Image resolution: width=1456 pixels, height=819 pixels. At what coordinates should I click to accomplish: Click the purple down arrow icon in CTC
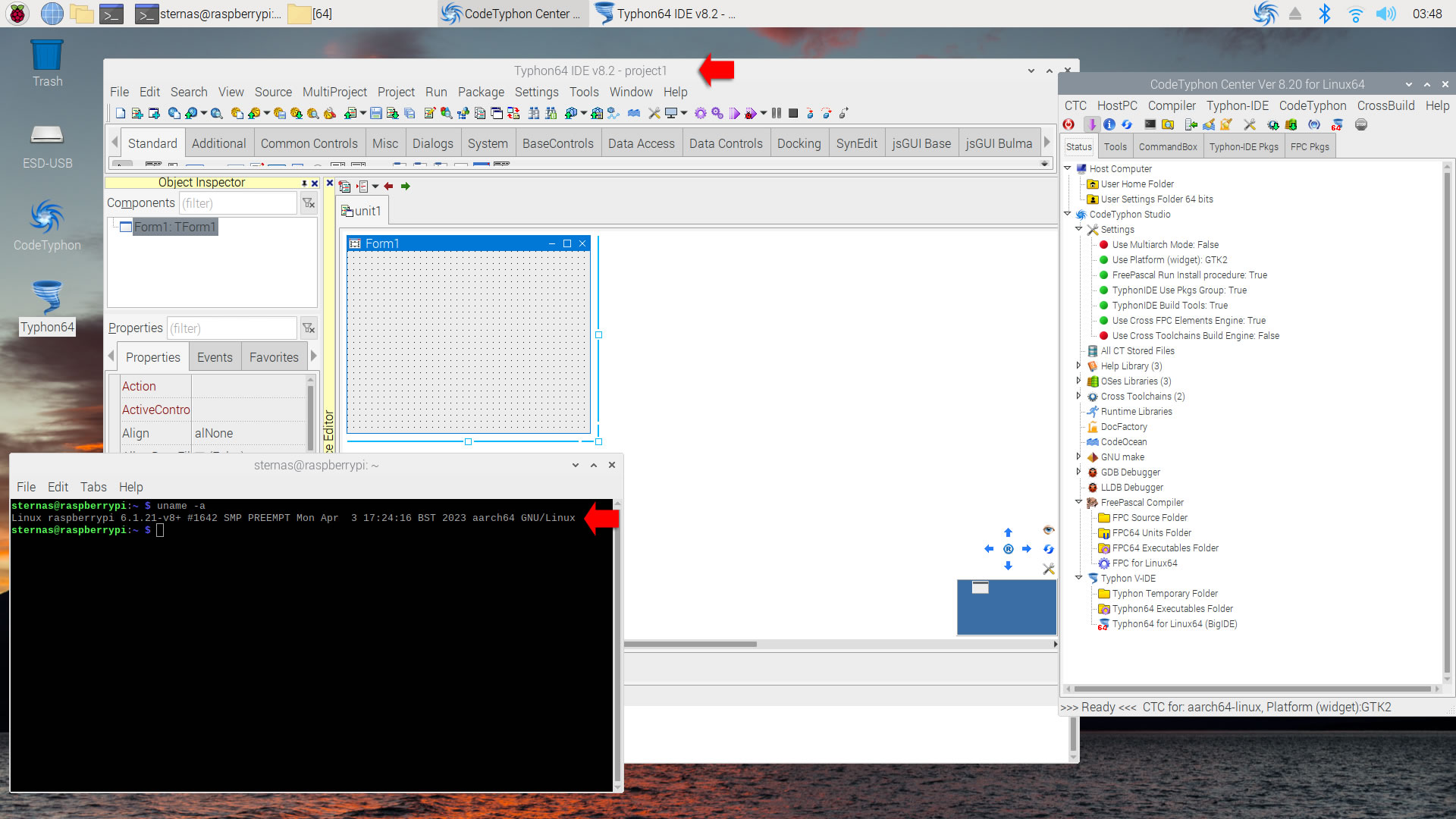(x=1092, y=124)
